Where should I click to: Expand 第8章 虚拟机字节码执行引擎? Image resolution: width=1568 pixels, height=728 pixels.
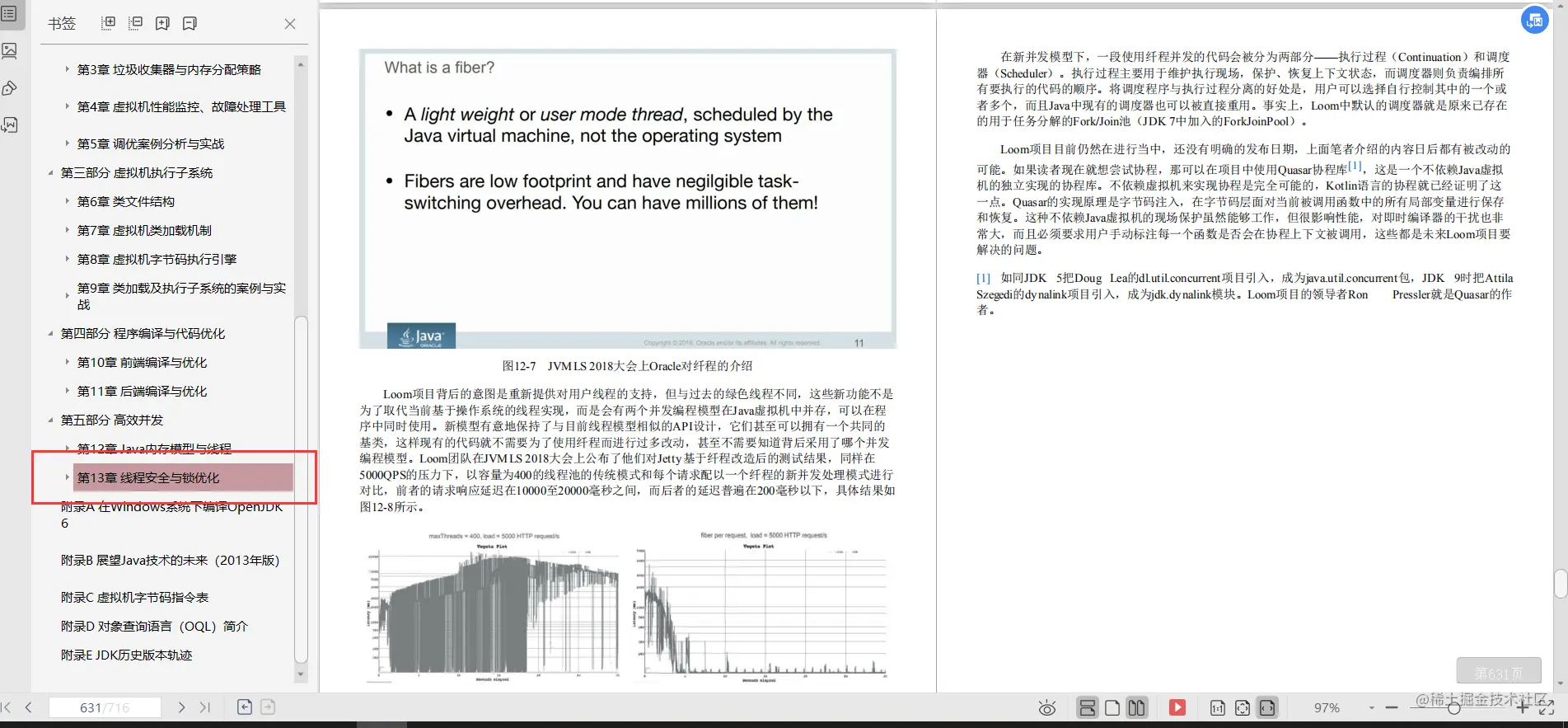pyautogui.click(x=67, y=259)
